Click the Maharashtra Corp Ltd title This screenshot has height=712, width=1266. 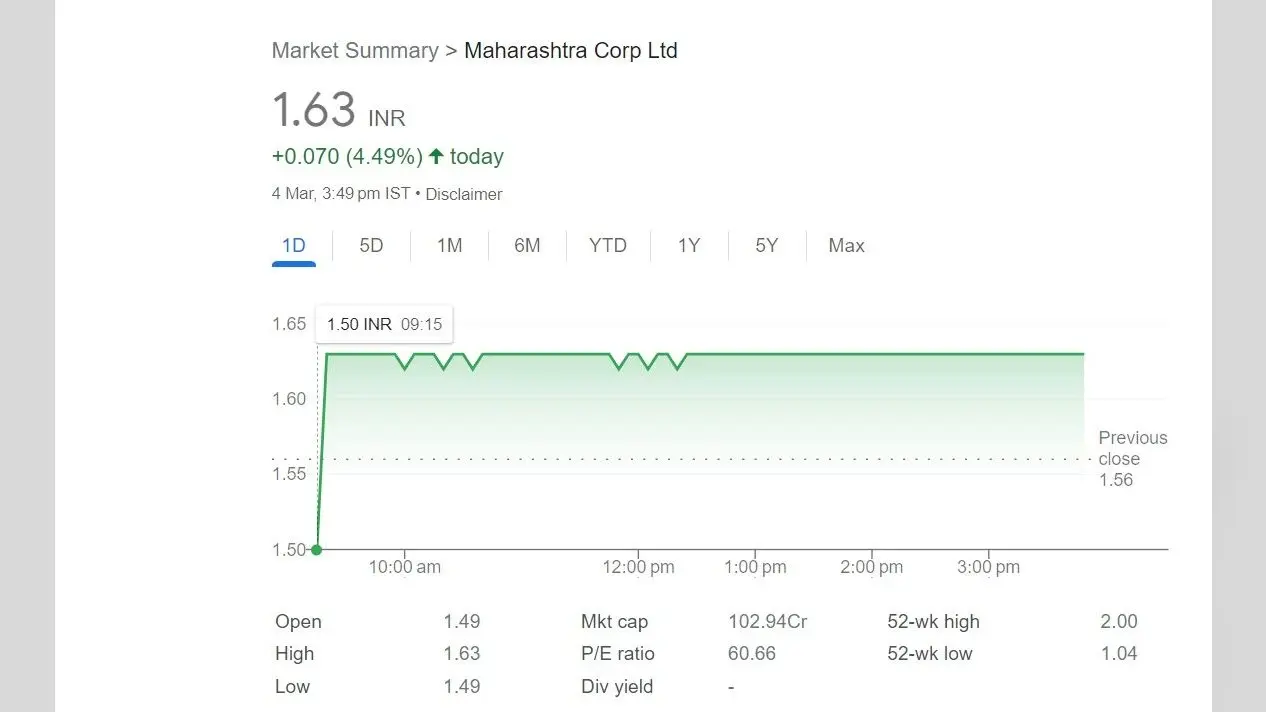(x=571, y=51)
